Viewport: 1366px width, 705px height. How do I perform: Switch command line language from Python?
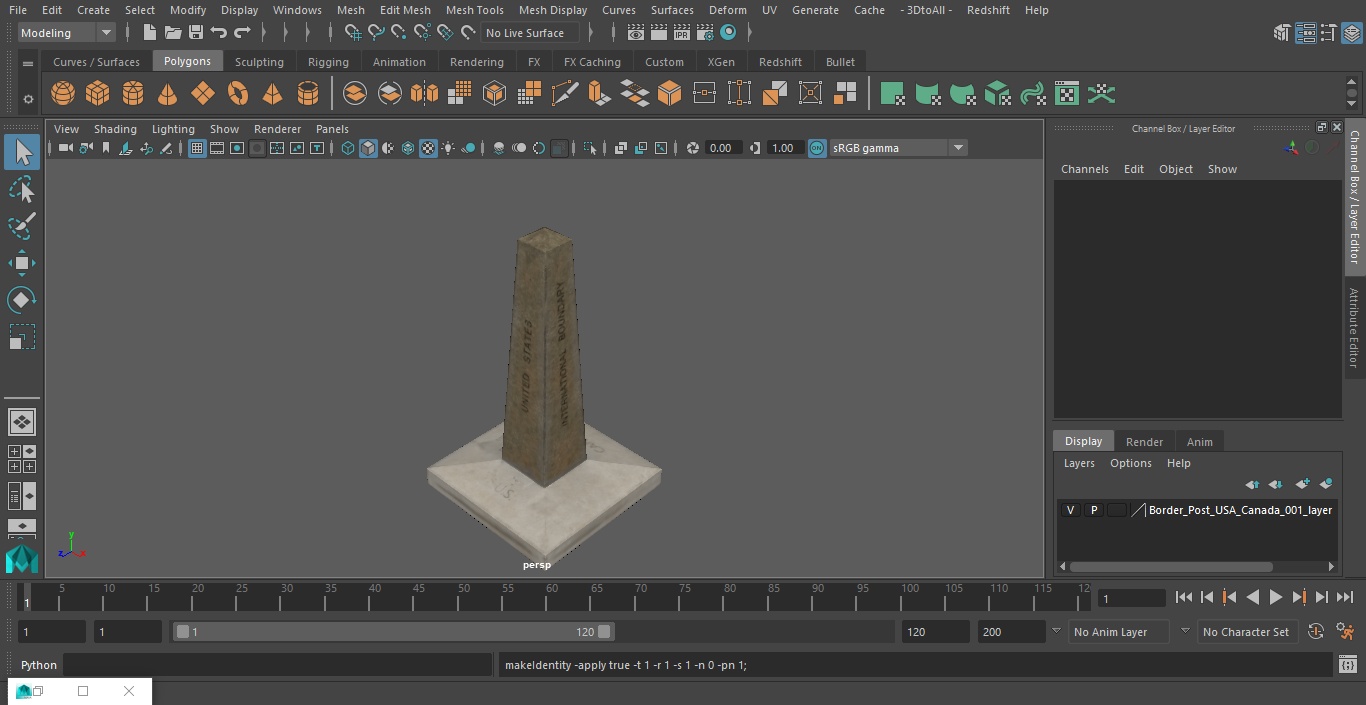pos(39,665)
